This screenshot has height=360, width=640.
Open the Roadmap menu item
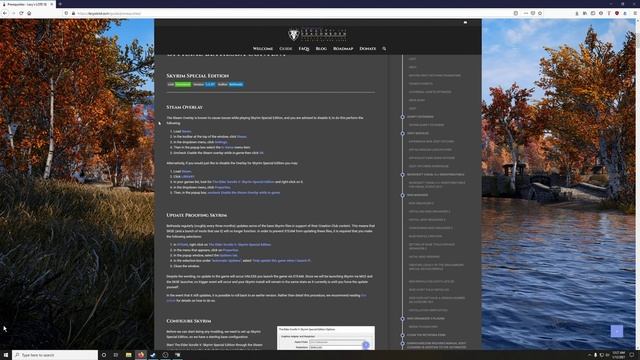click(x=343, y=49)
